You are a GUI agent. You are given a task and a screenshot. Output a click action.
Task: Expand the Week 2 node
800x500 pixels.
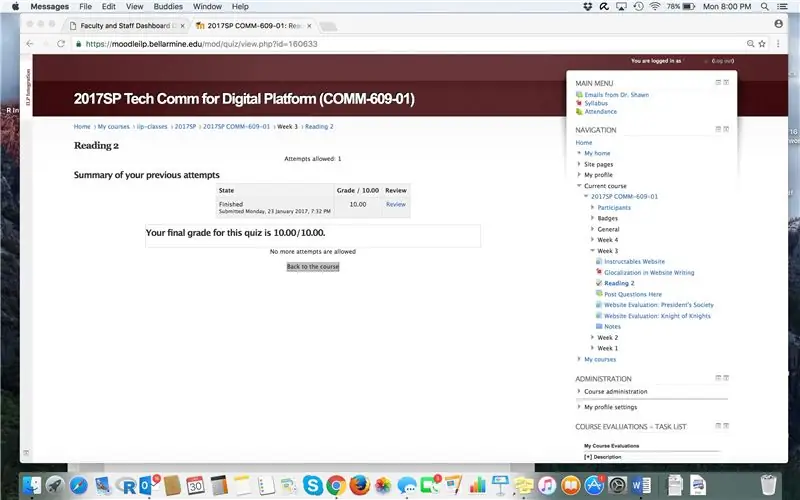[x=592, y=337]
